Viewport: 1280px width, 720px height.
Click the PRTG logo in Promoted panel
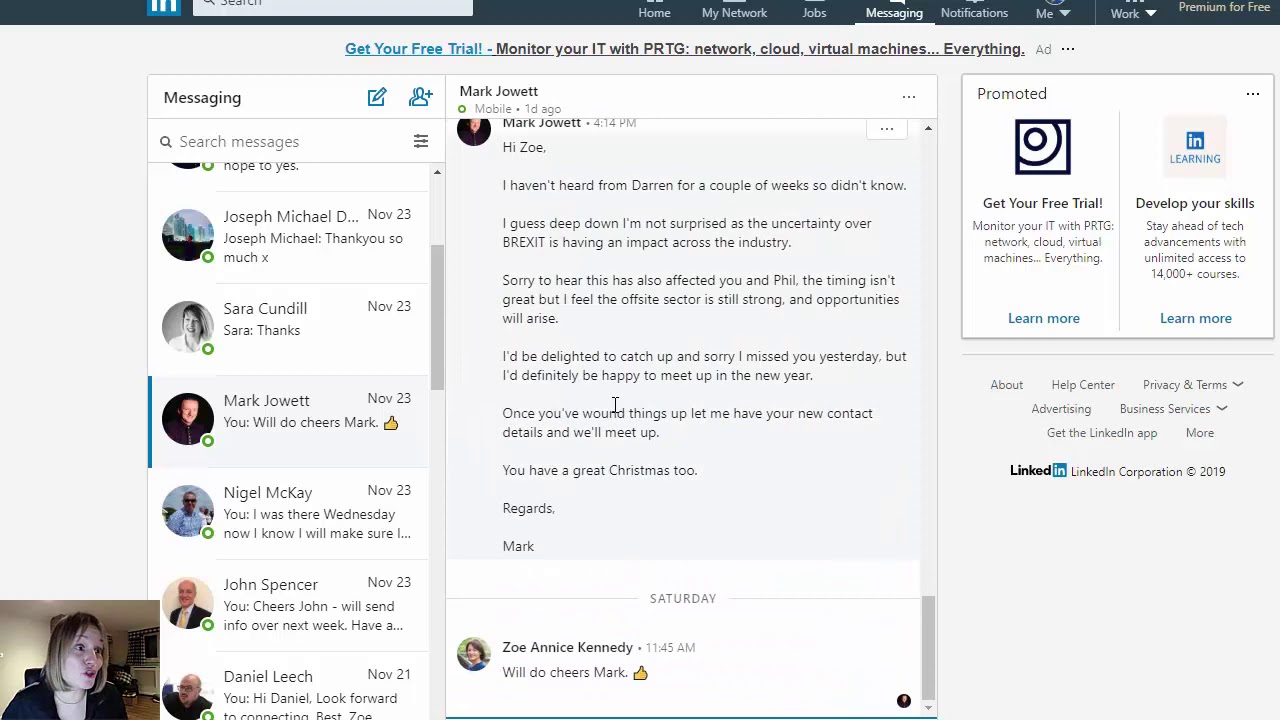(x=1042, y=146)
